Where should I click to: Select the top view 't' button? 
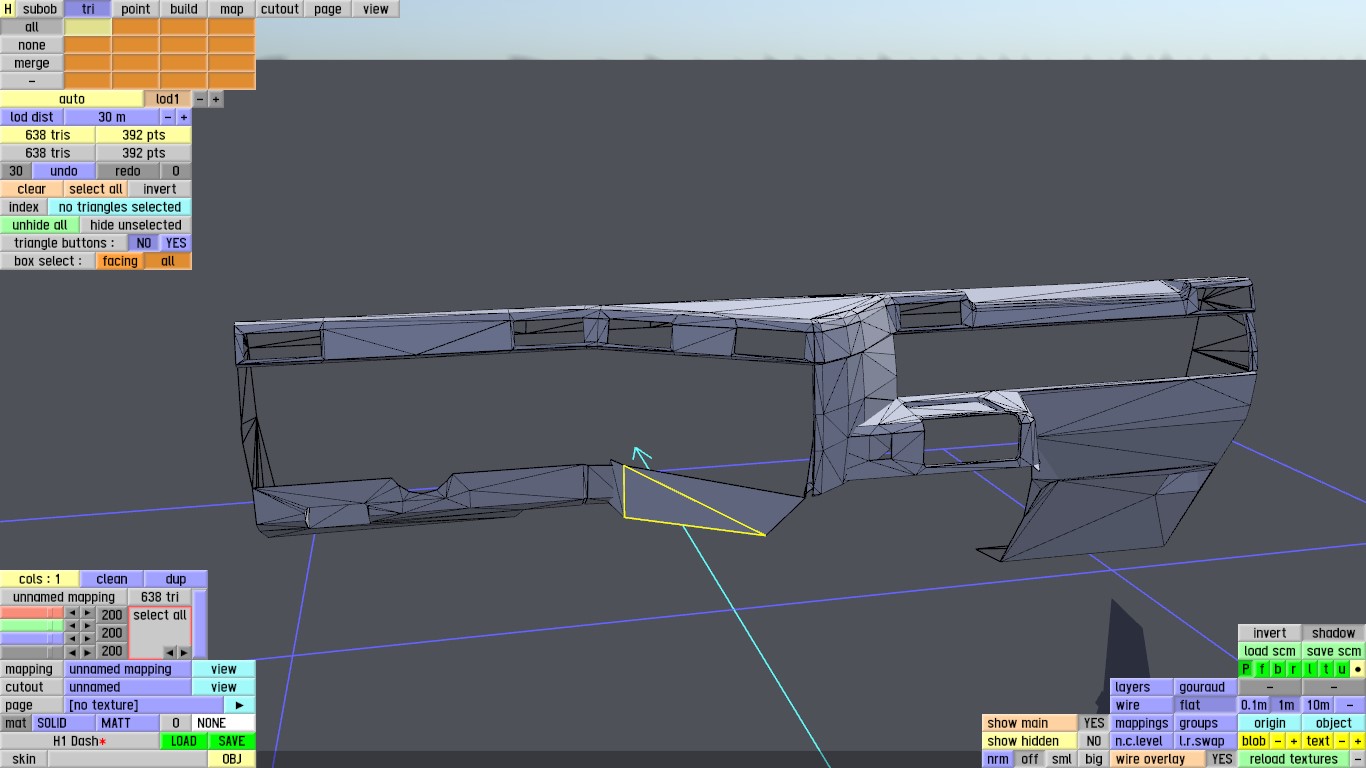[x=1326, y=669]
